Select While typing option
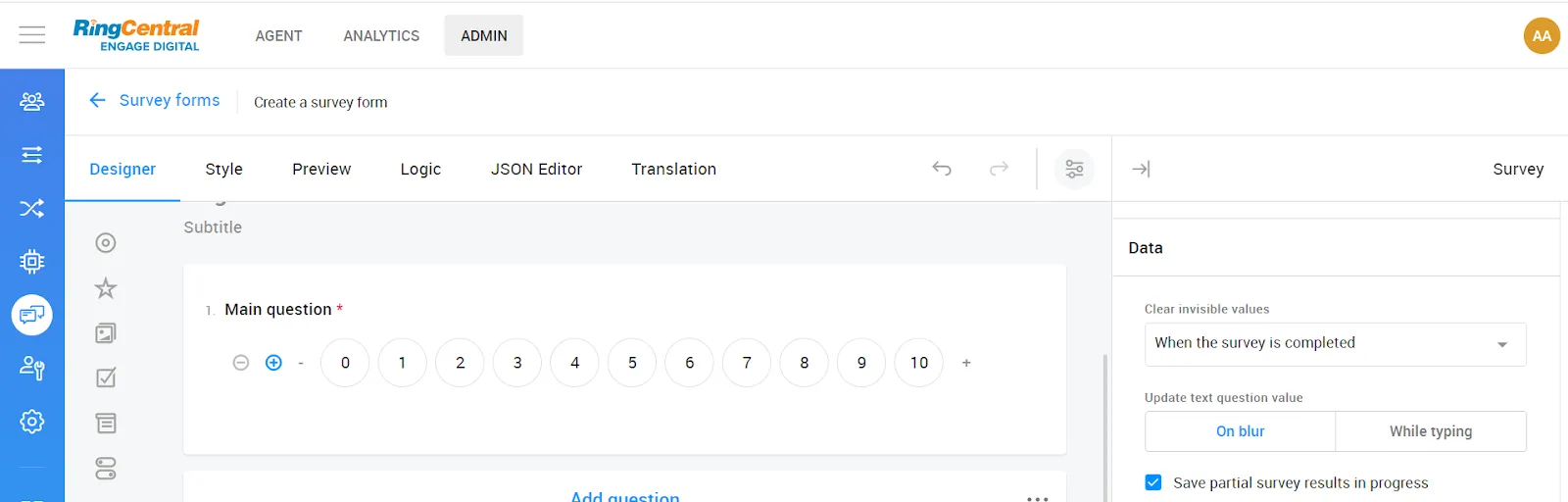1568x502 pixels. point(1430,431)
